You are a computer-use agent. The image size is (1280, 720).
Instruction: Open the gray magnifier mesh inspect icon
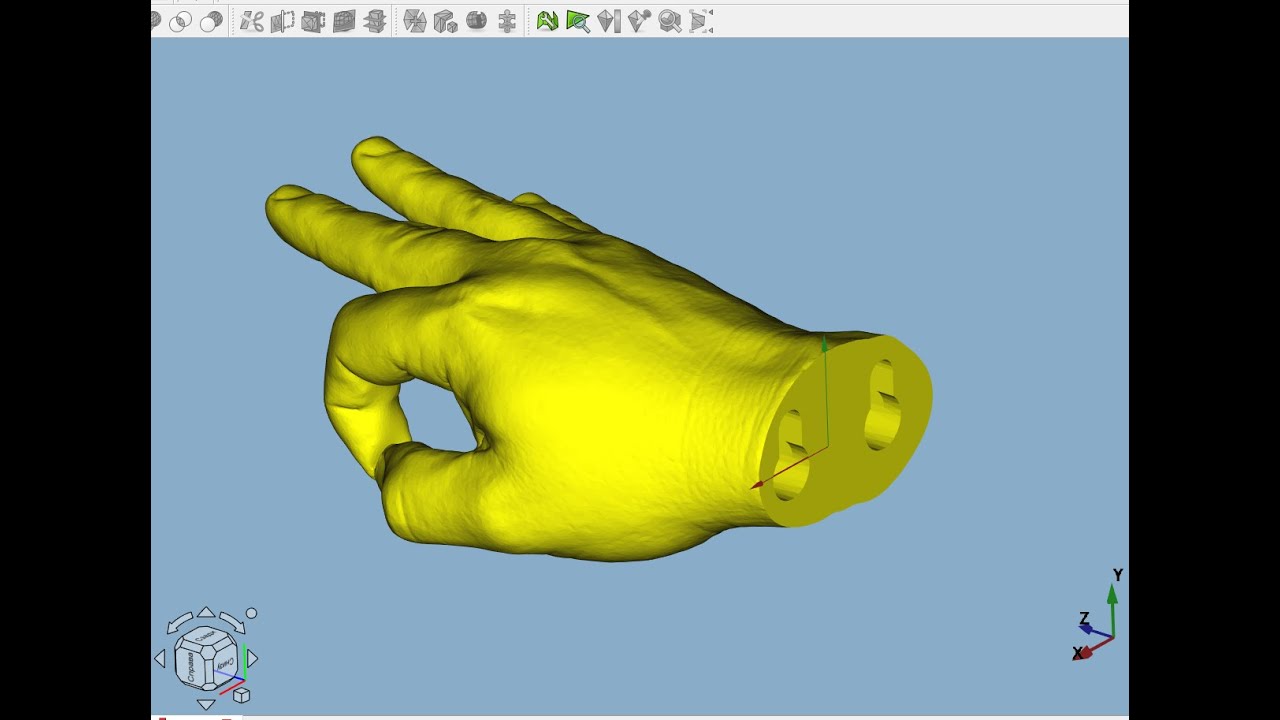(x=670, y=21)
